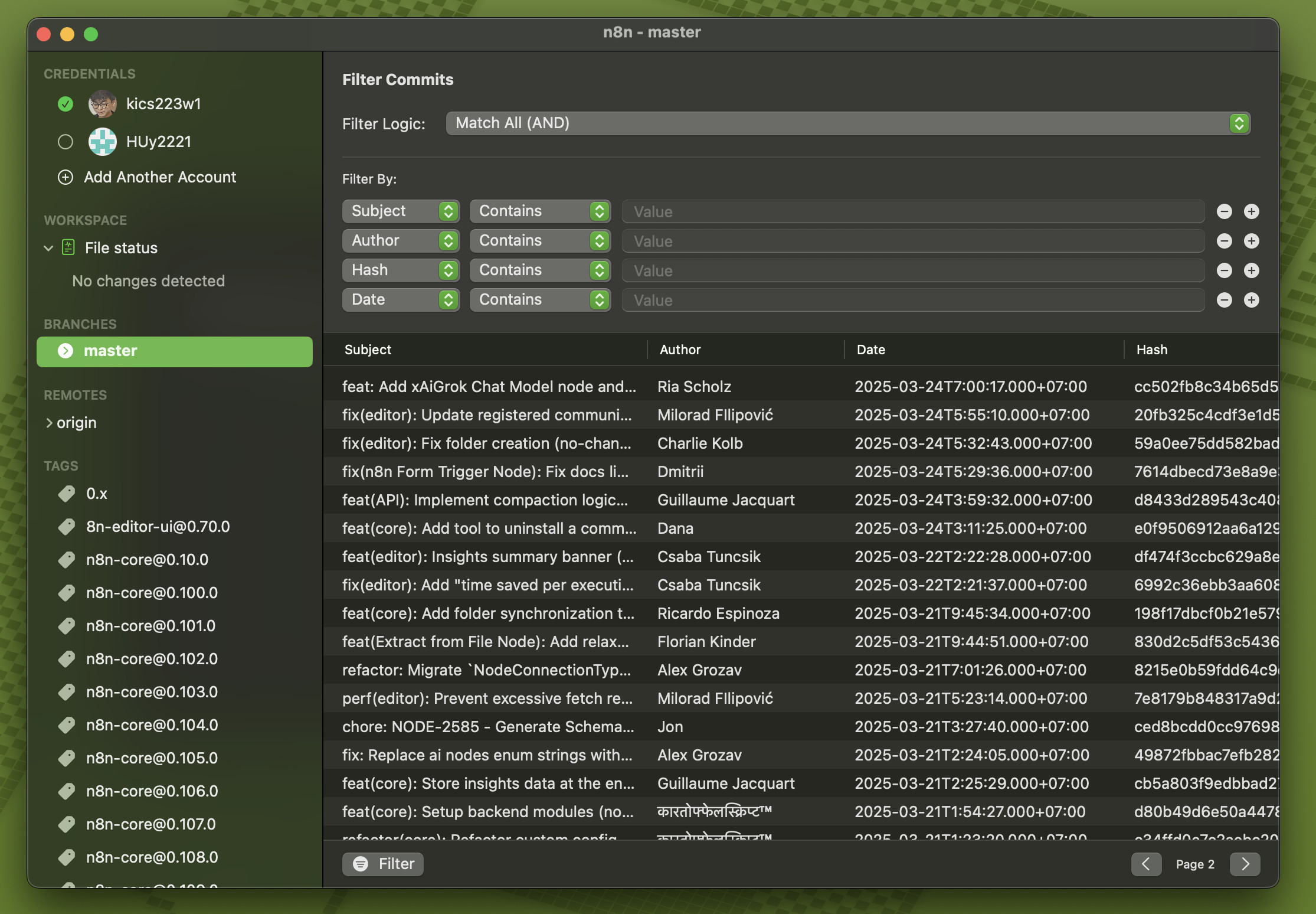The width and height of the screenshot is (1316, 914).
Task: Open the Subject field selector dropdown
Action: [x=401, y=211]
